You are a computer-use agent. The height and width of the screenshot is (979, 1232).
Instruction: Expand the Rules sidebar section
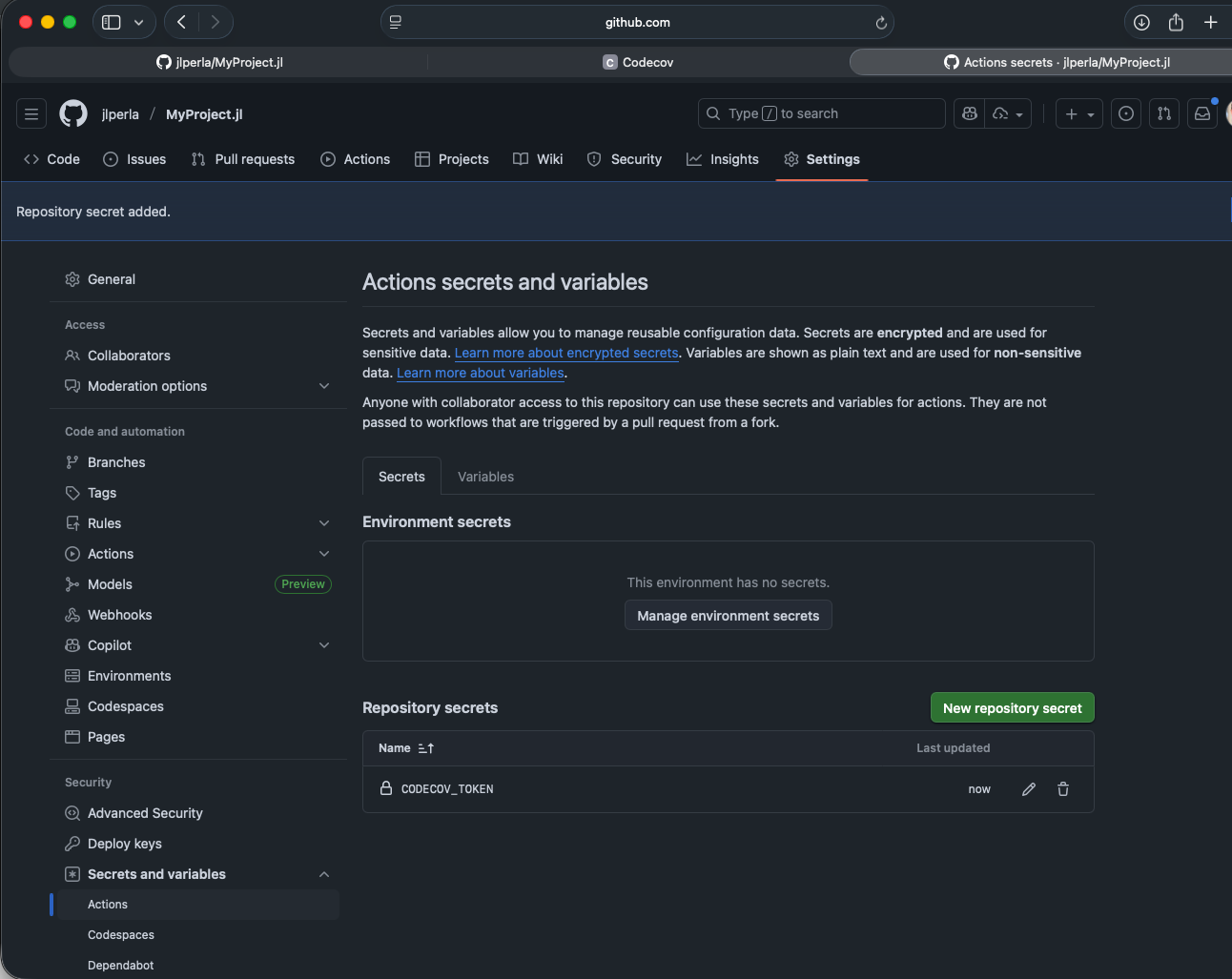coord(323,523)
